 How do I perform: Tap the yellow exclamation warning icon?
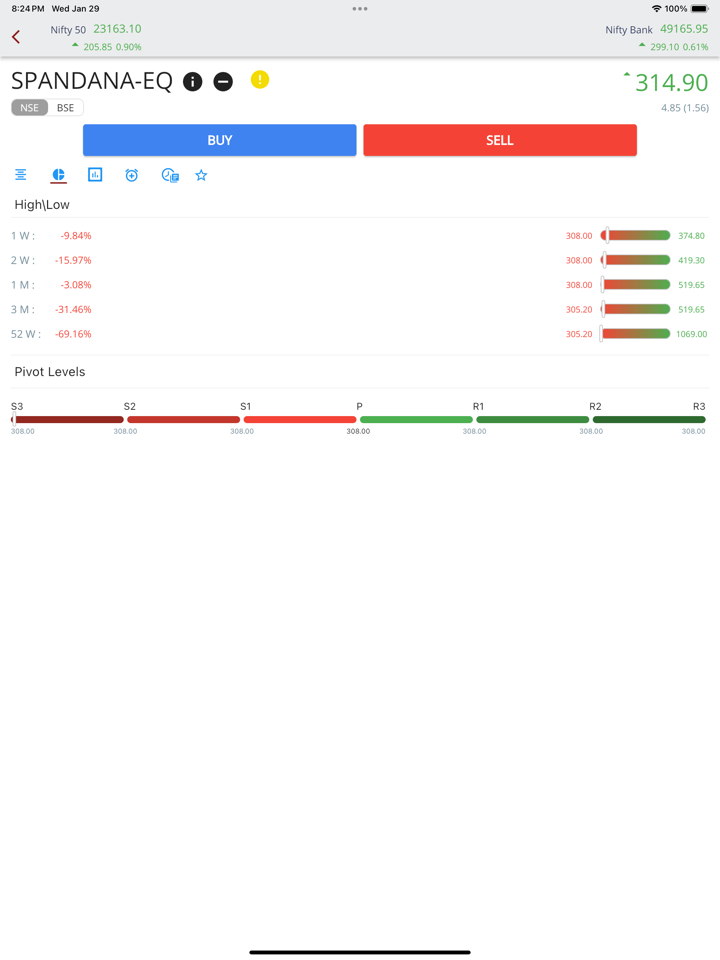(260, 80)
